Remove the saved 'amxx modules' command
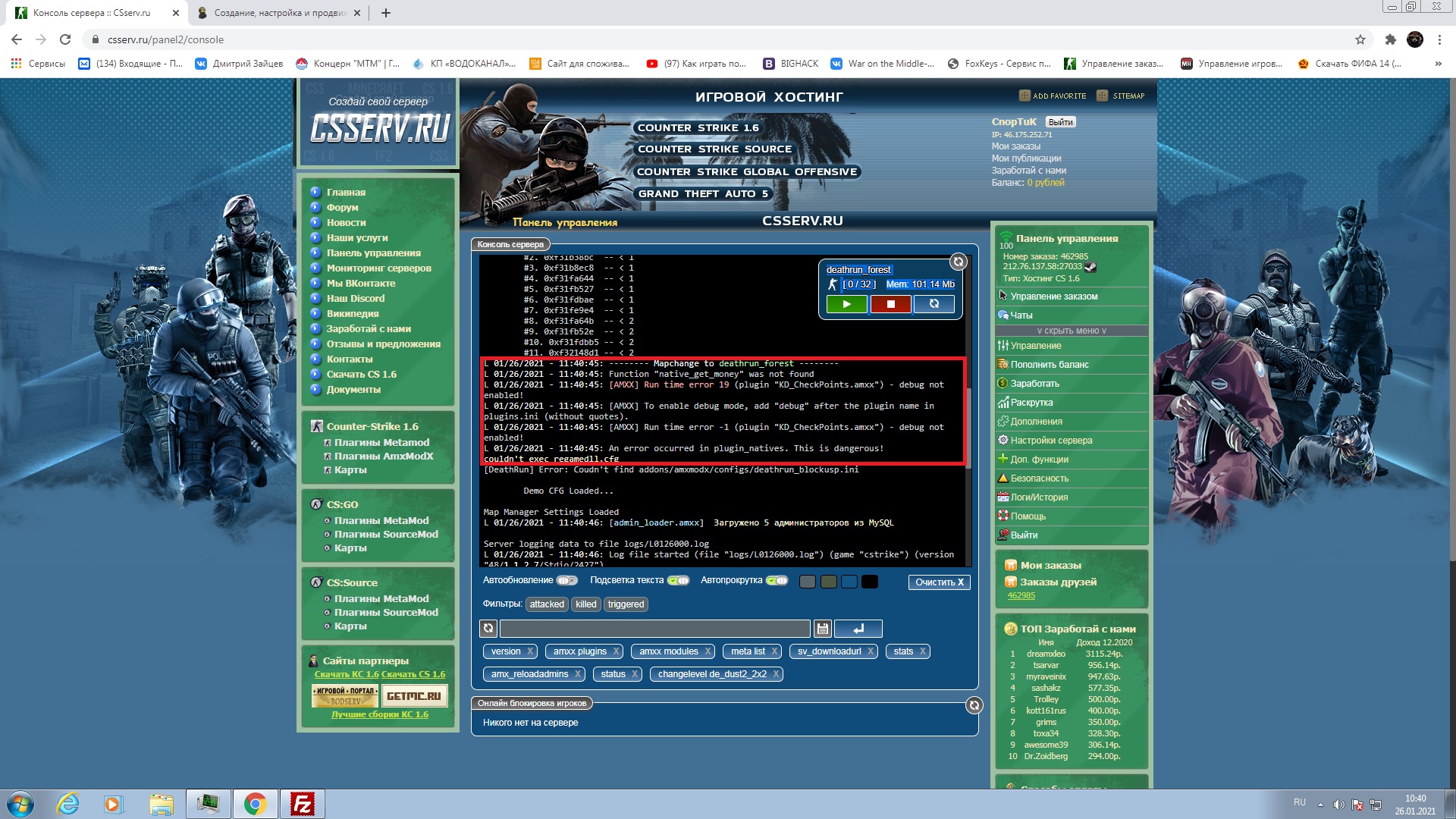1456x819 pixels. point(708,651)
